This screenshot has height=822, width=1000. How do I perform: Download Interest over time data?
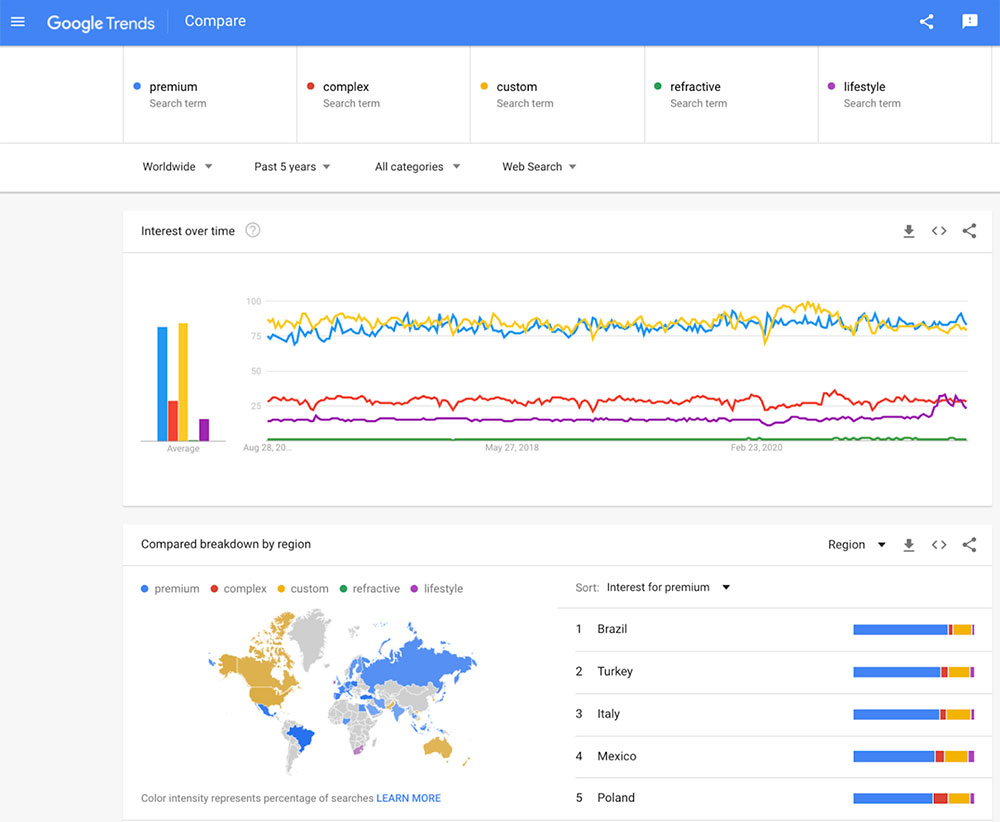pos(908,231)
